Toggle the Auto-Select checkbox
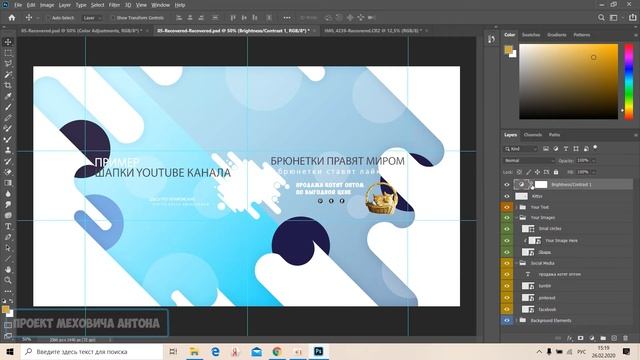This screenshot has width=640, height=360. (48, 18)
